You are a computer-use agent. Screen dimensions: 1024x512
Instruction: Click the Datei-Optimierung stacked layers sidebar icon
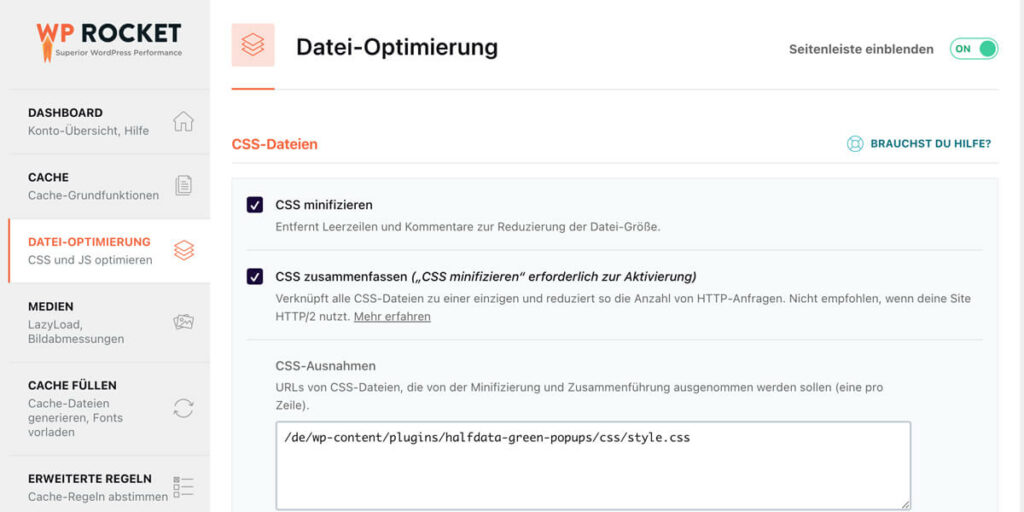[184, 250]
